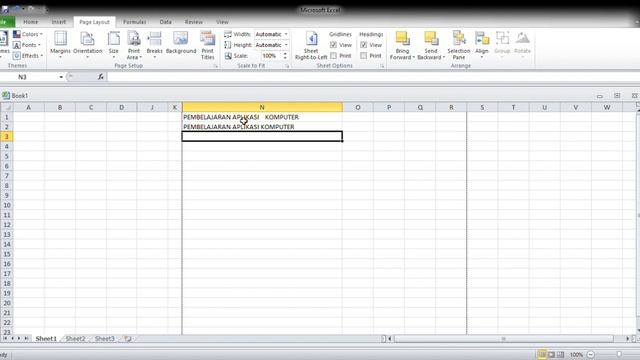Toggle Gridlines View checkbox
640x360 pixels.
[x=333, y=45]
